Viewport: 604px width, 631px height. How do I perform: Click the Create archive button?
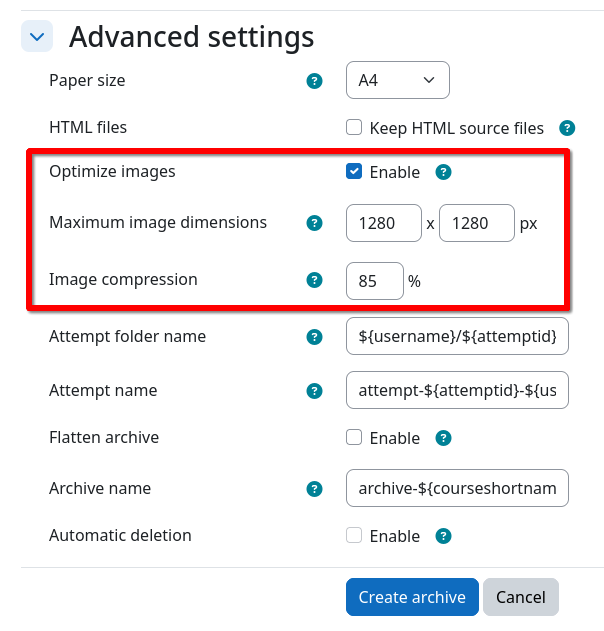coord(412,597)
